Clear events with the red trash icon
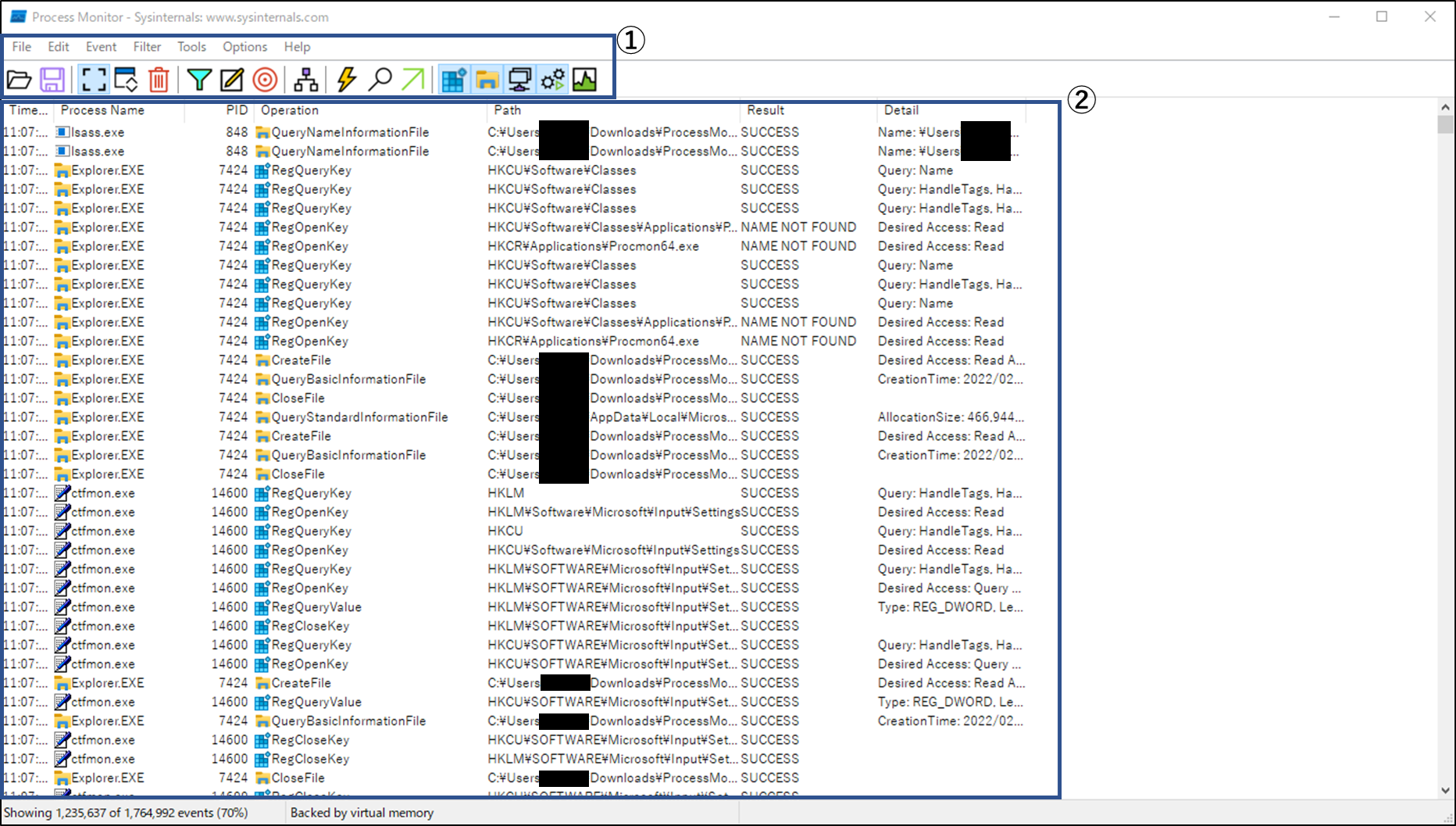Image resolution: width=1456 pixels, height=826 pixels. (x=159, y=80)
